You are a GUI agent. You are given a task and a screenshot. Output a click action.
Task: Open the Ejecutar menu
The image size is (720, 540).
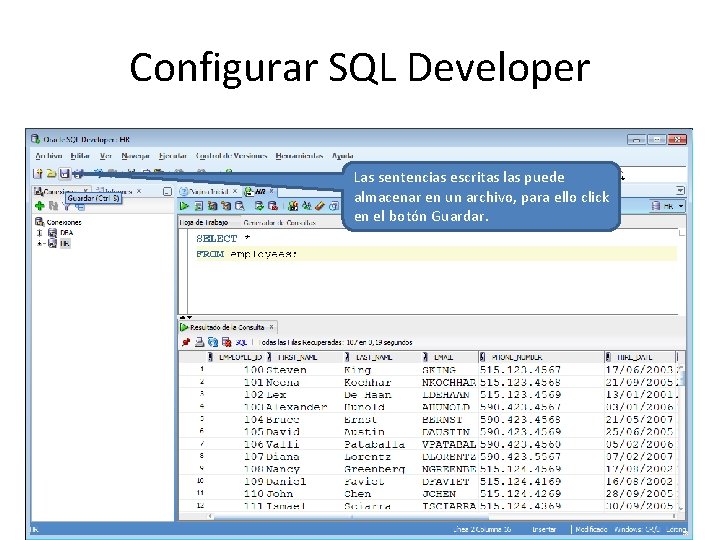coord(173,156)
